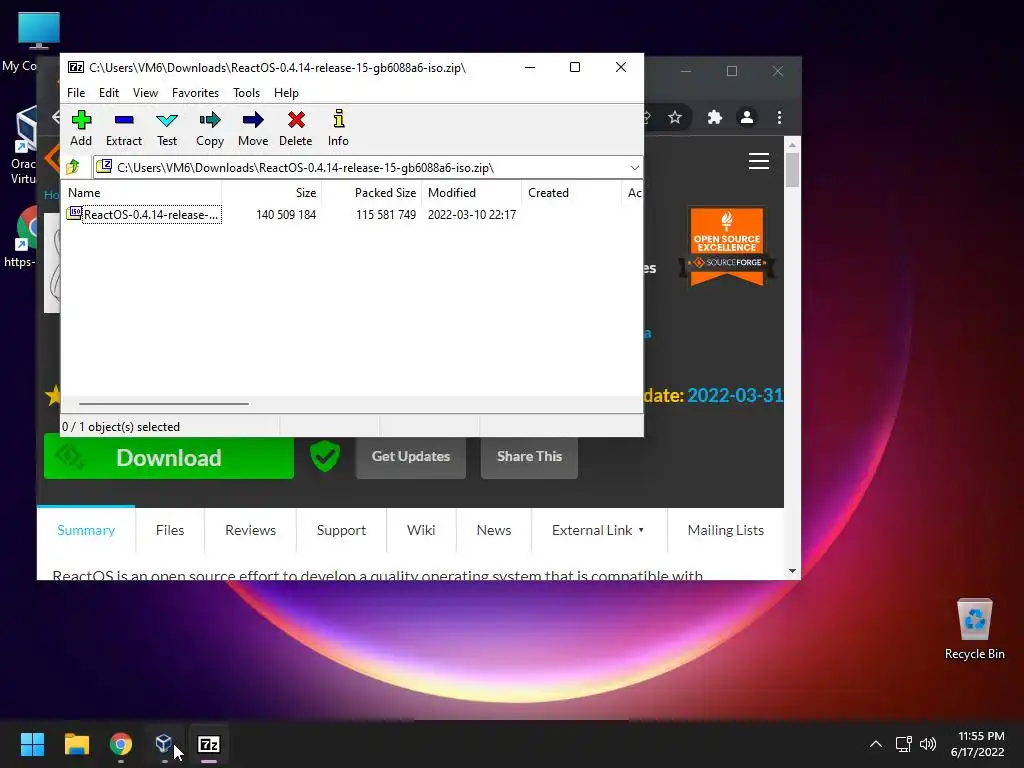The image size is (1024, 768).
Task: Click the red Delete icon
Action: pyautogui.click(x=296, y=128)
